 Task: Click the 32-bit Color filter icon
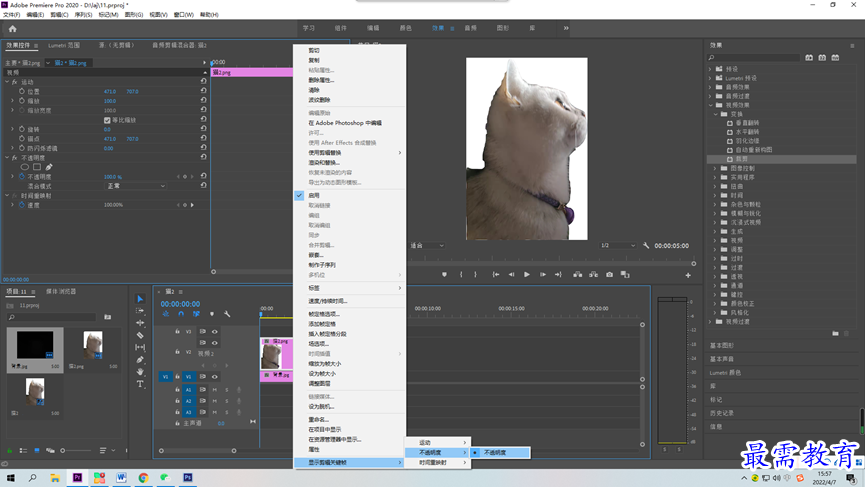pyautogui.click(x=822, y=57)
